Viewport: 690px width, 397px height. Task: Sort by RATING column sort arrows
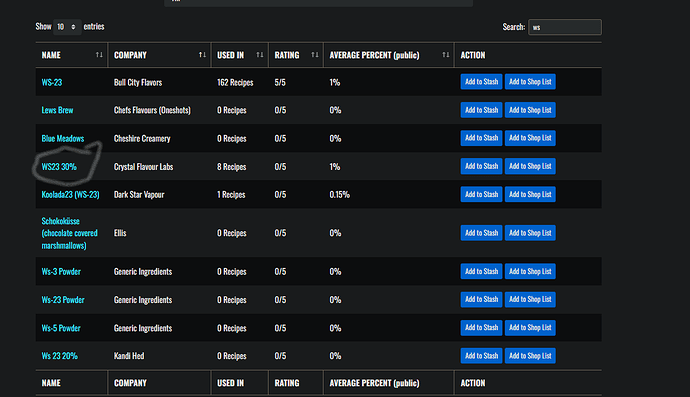point(315,55)
